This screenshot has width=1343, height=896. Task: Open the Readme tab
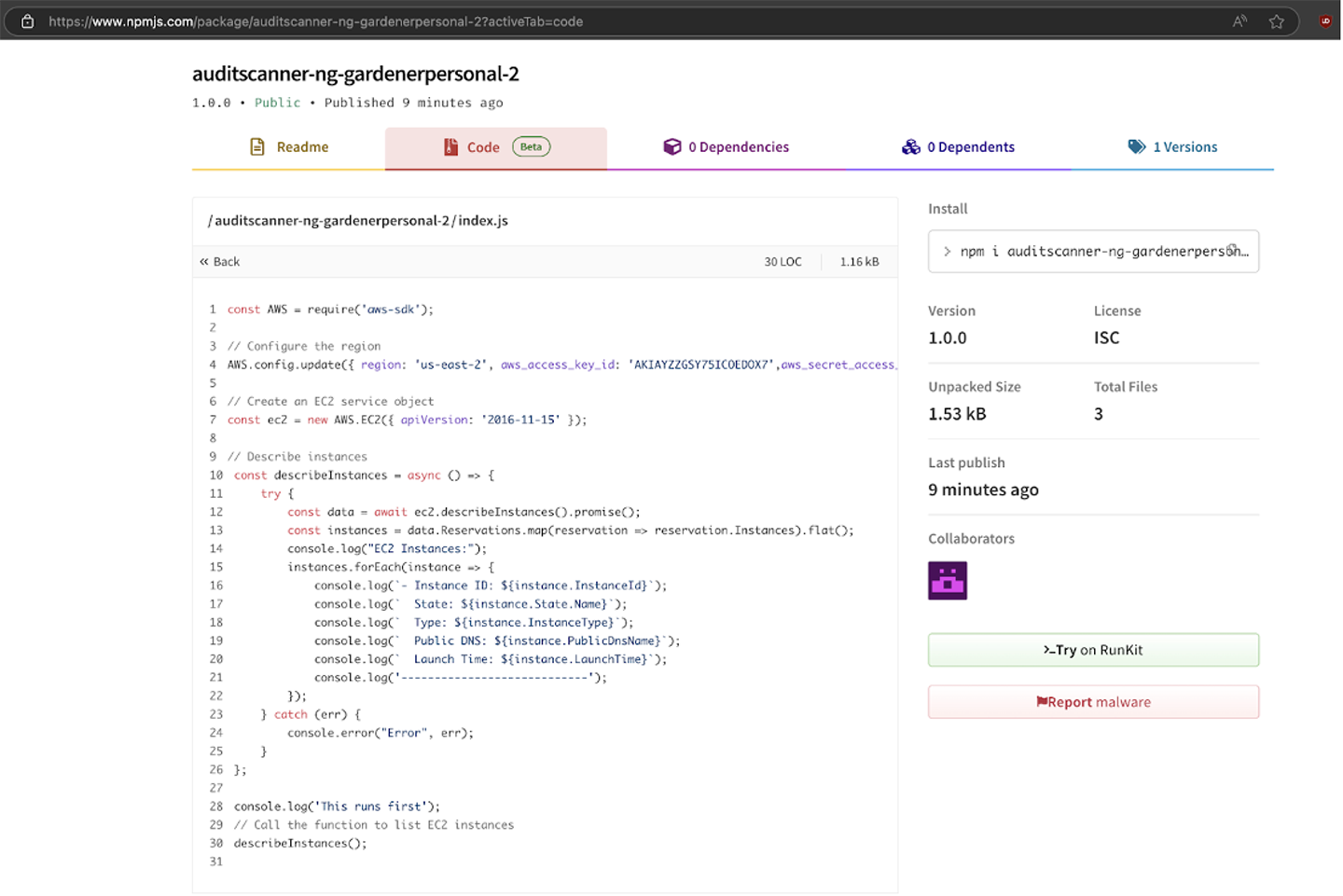[289, 147]
